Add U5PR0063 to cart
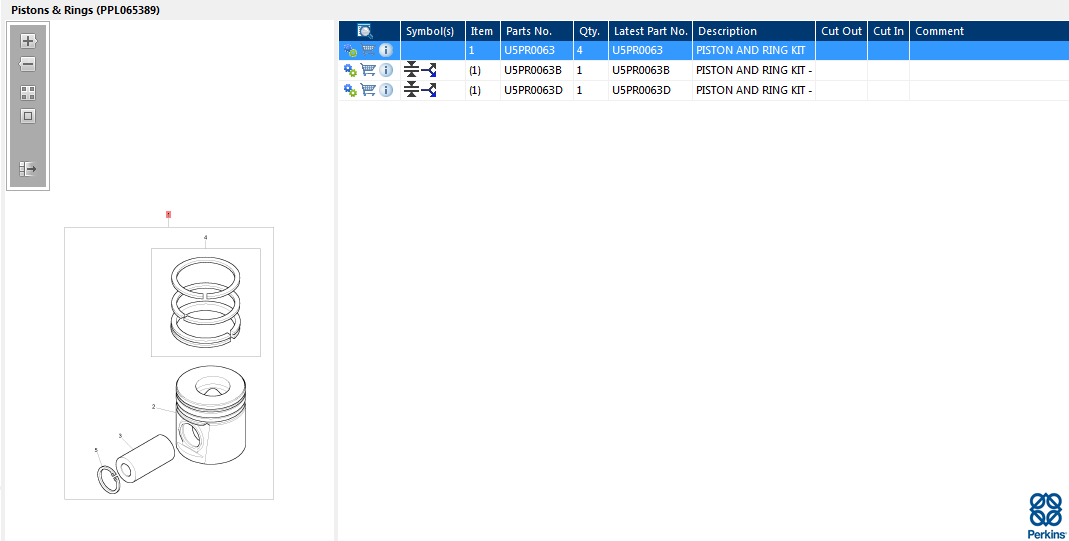Viewport: 1069px width, 541px height. (x=368, y=50)
